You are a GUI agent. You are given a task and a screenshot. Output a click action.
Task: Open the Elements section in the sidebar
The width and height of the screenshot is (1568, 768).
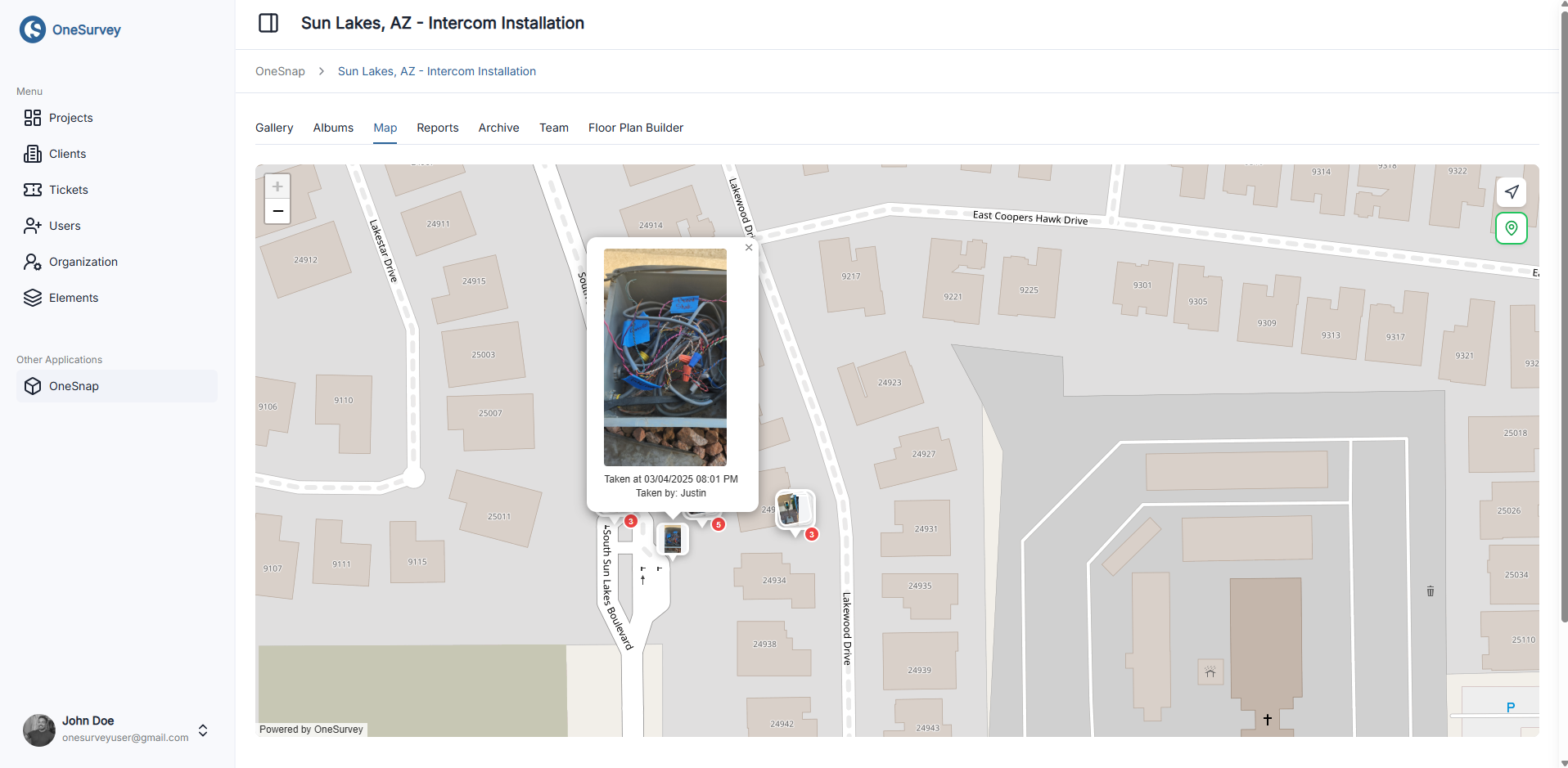(x=74, y=298)
